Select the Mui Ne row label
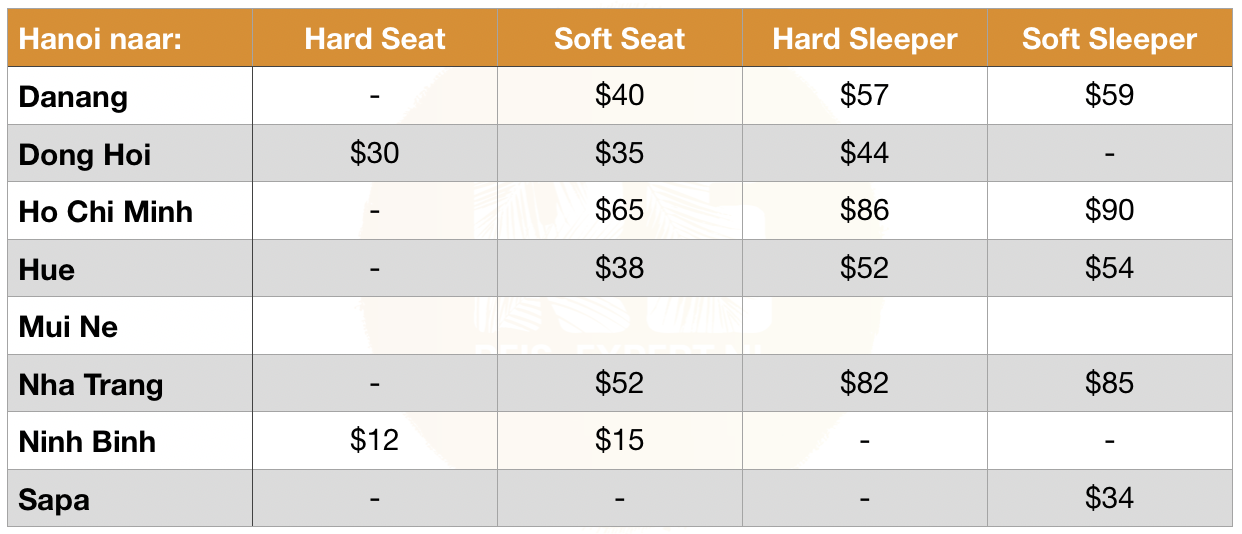 69,327
